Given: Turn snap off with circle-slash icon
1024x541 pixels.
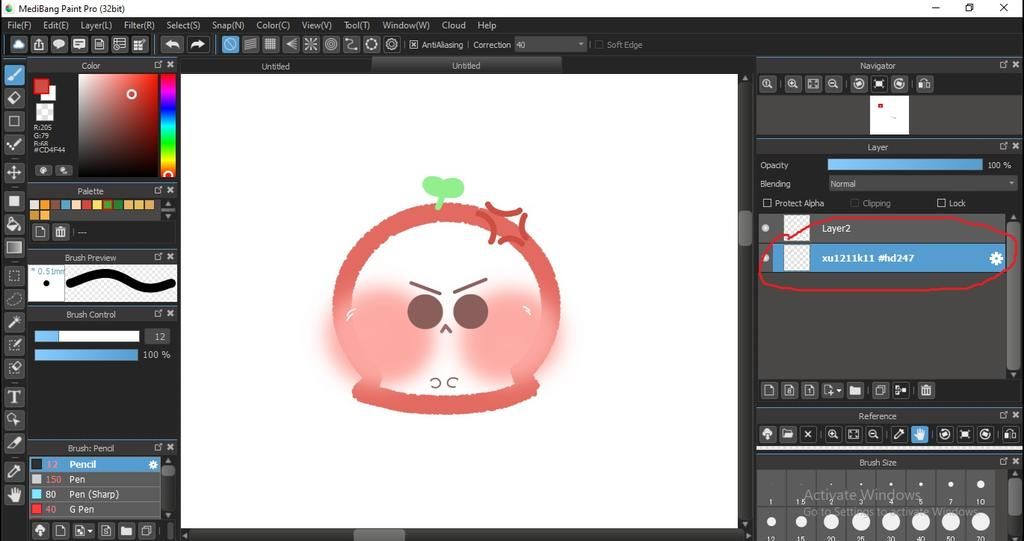Looking at the screenshot, I should coord(230,44).
